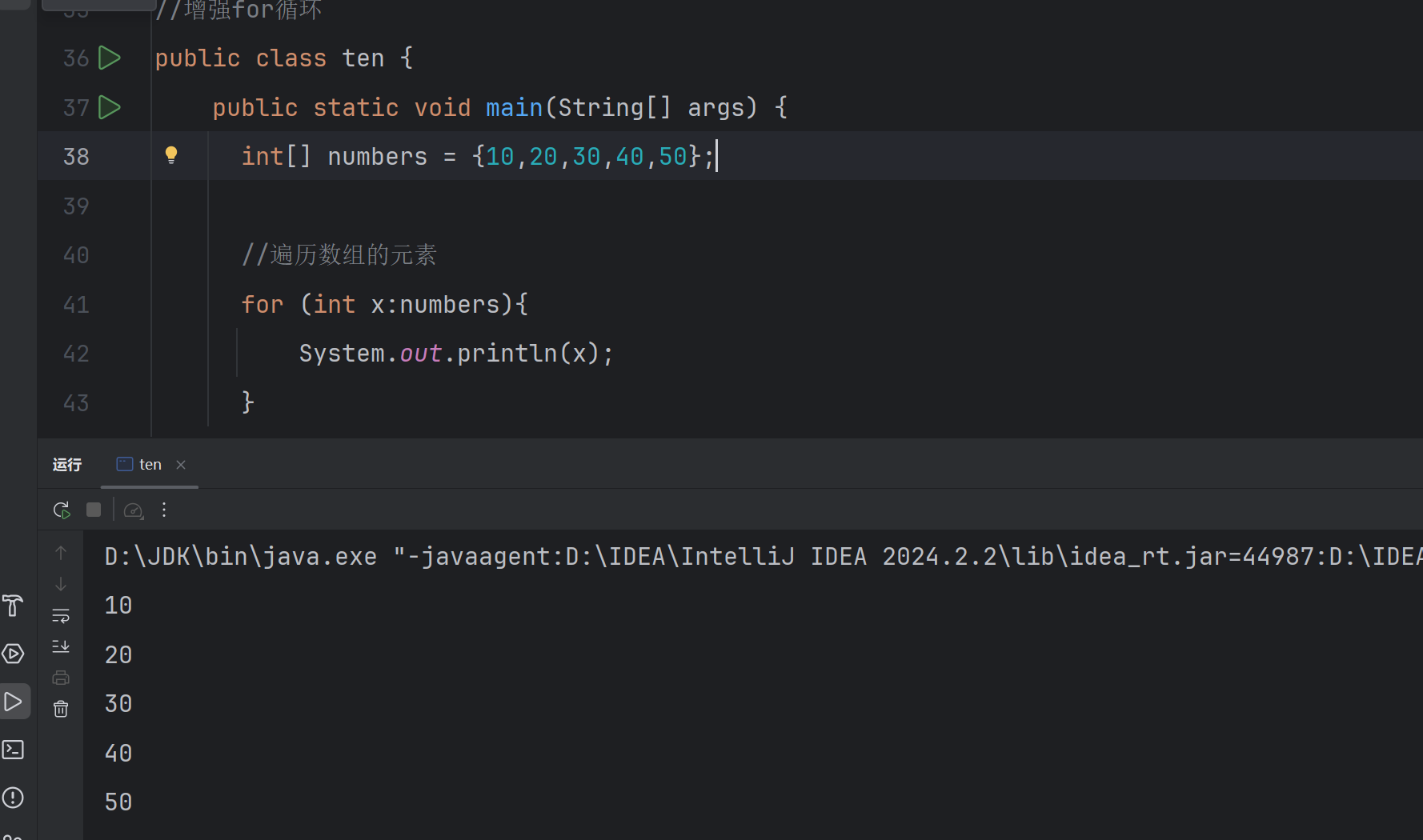The image size is (1423, 840).
Task: Open the Services tool window
Action: click(x=14, y=654)
